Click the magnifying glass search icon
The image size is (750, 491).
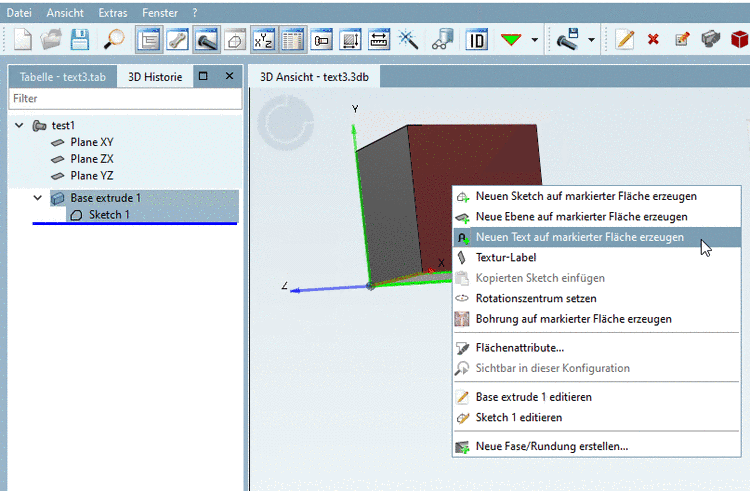click(x=114, y=39)
